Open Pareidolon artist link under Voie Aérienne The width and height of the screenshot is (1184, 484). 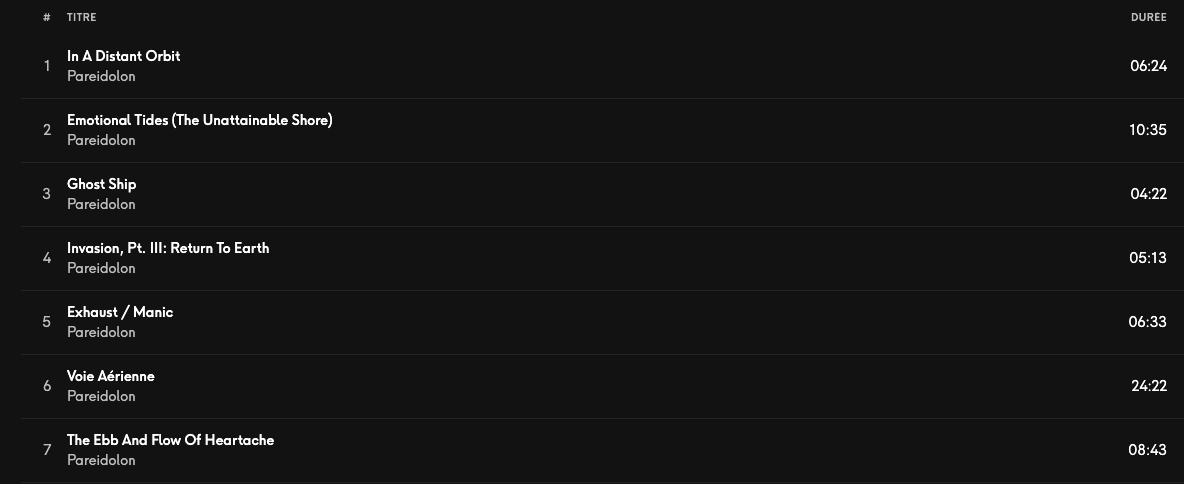pyautogui.click(x=101, y=396)
